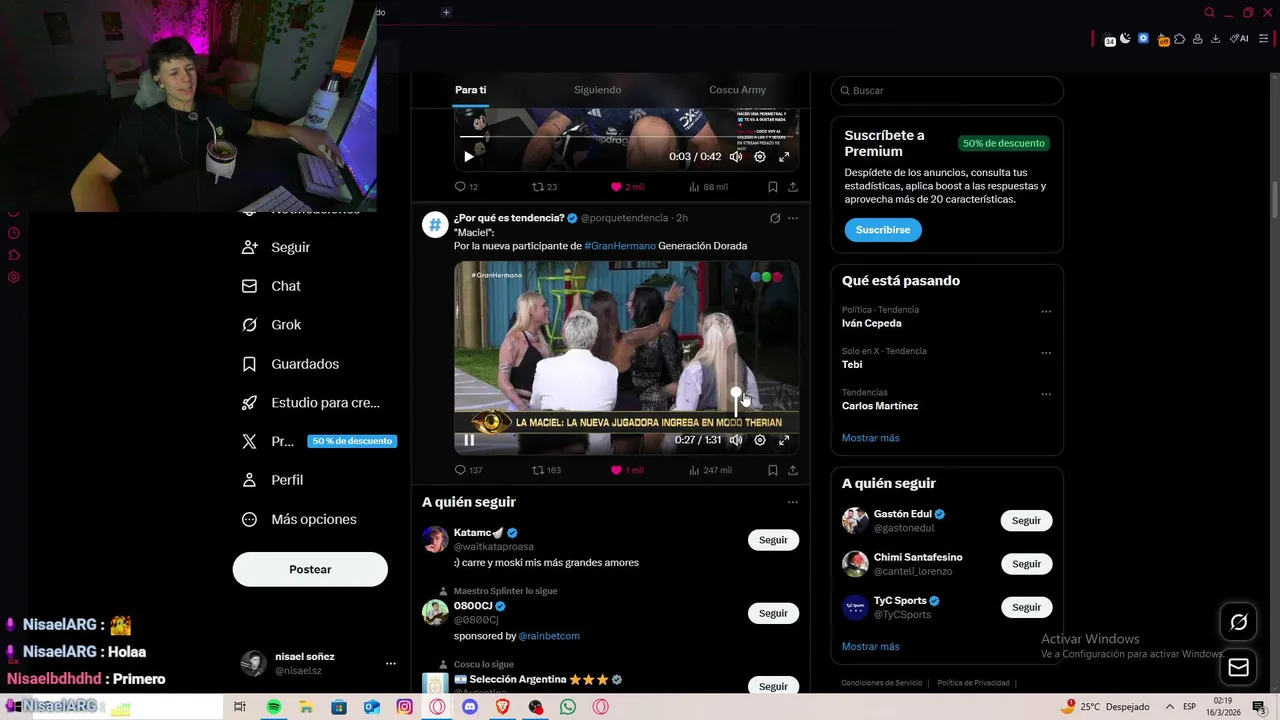Reply to the post with 12 comments
The image size is (1280, 720).
[466, 187]
